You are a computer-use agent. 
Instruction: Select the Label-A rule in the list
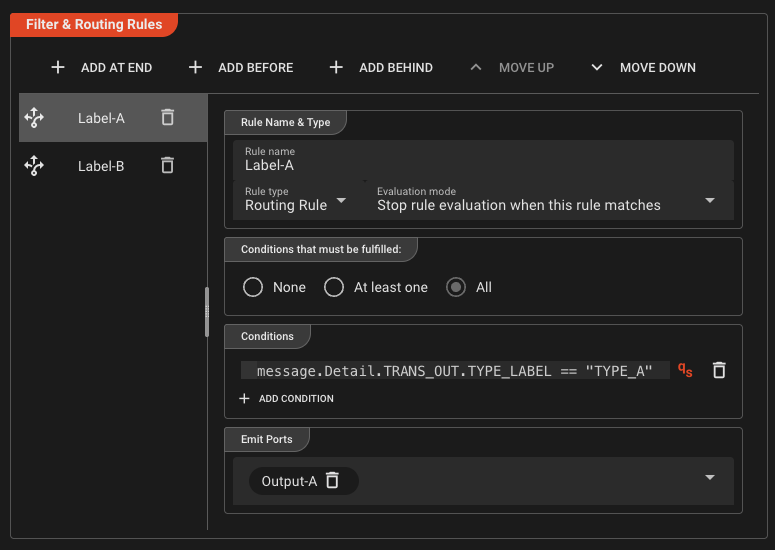[101, 118]
